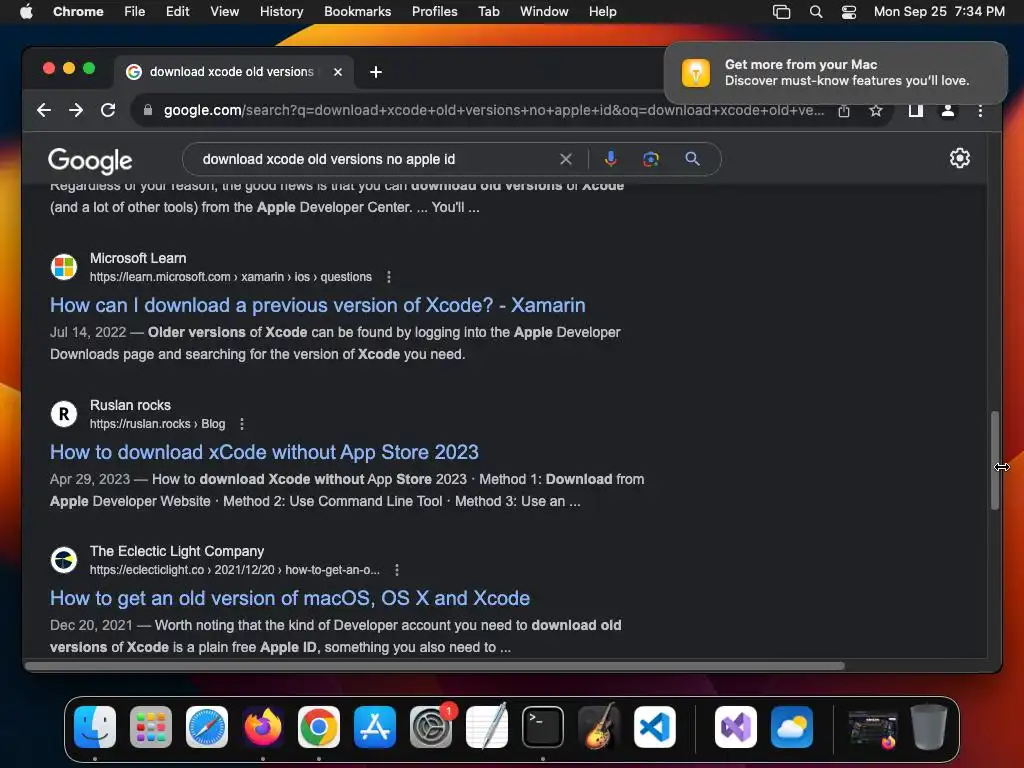This screenshot has height=768, width=1024.
Task: Click the vertical page scrollbar thumb
Action: coord(995,460)
